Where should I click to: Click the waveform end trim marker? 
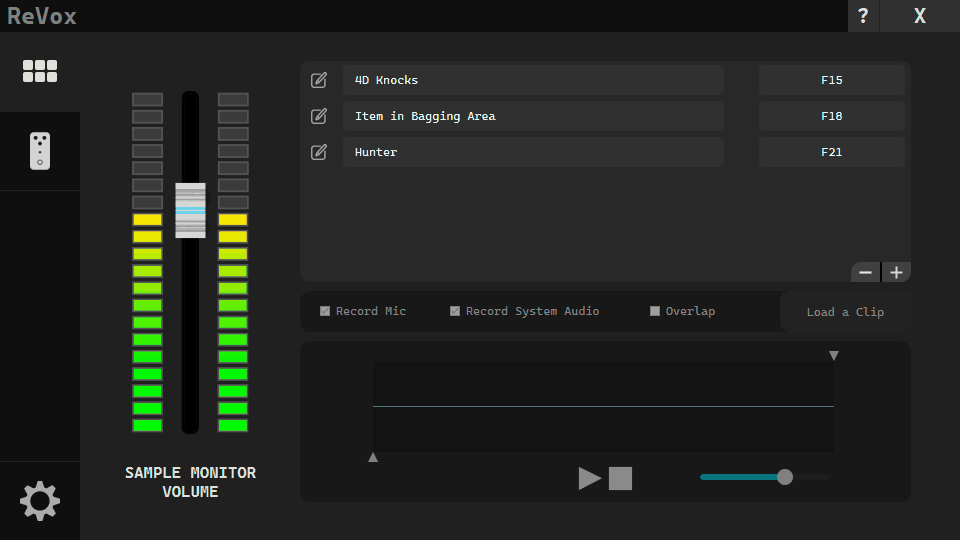coord(834,356)
